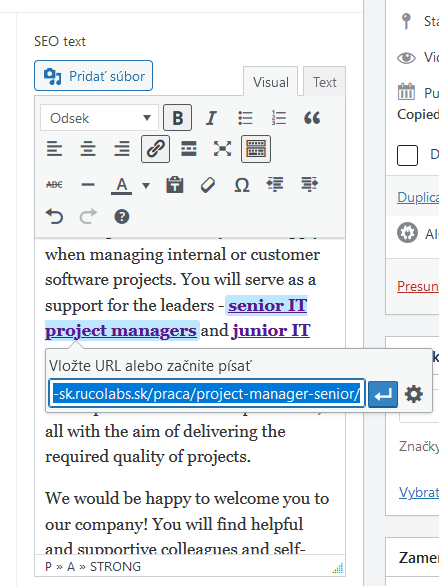This screenshot has width=439, height=586.
Task: Check the checkbox under Copied
Action: [x=407, y=155]
